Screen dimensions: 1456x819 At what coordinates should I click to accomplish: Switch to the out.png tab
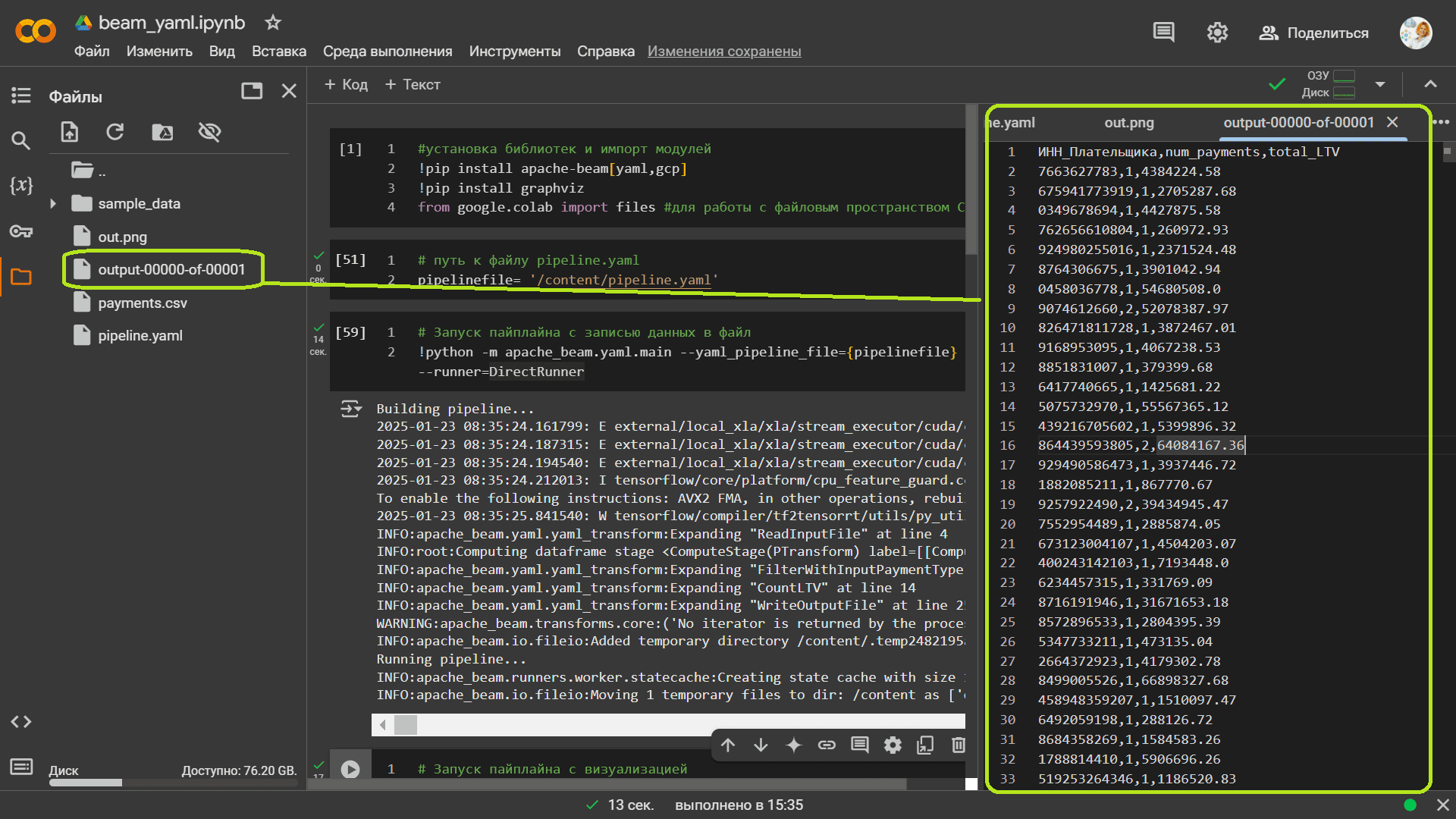pyautogui.click(x=1128, y=123)
